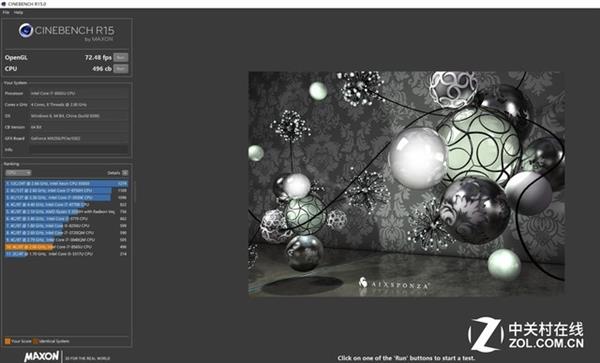
Task: Click the Cinebench title bar app icon
Action: click(x=3, y=4)
